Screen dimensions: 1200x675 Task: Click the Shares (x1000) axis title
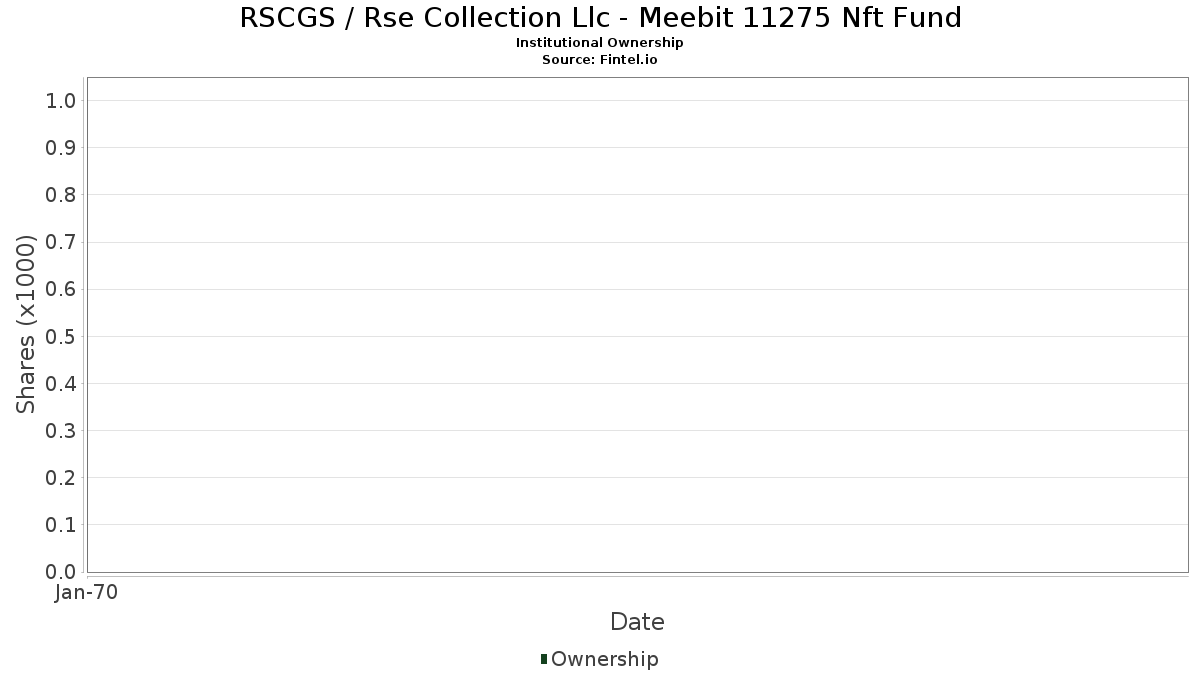(27, 324)
